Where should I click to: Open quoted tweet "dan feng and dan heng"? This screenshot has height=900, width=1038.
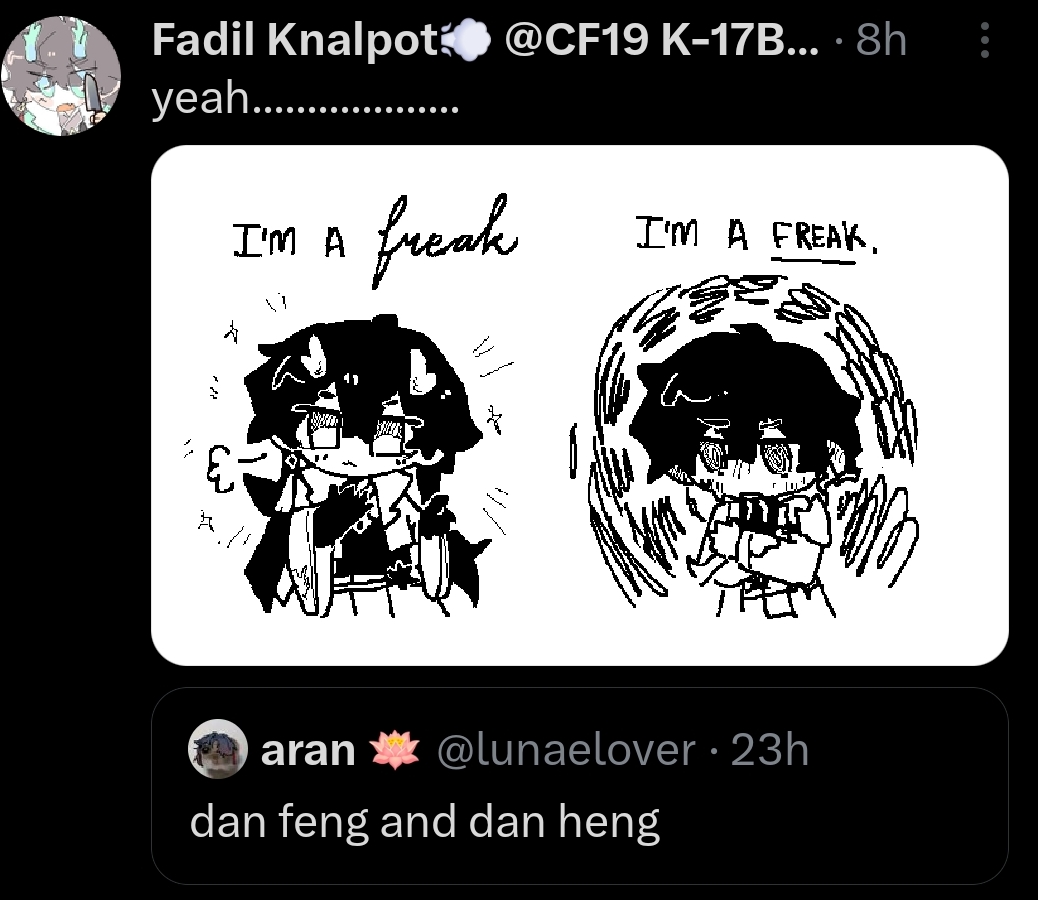tap(580, 786)
